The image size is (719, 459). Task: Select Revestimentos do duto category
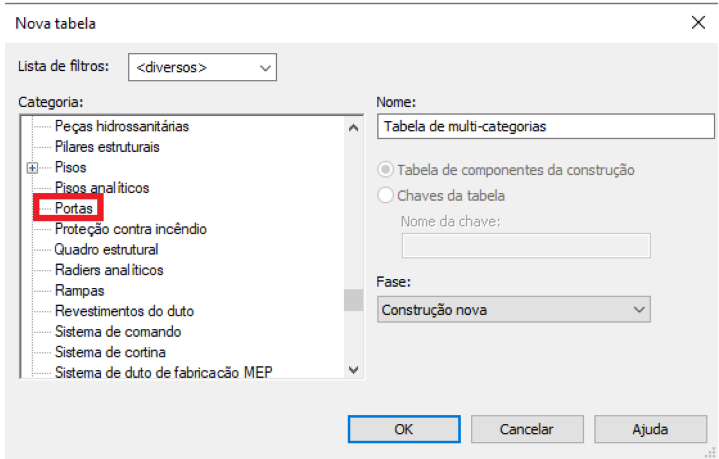coord(124,311)
